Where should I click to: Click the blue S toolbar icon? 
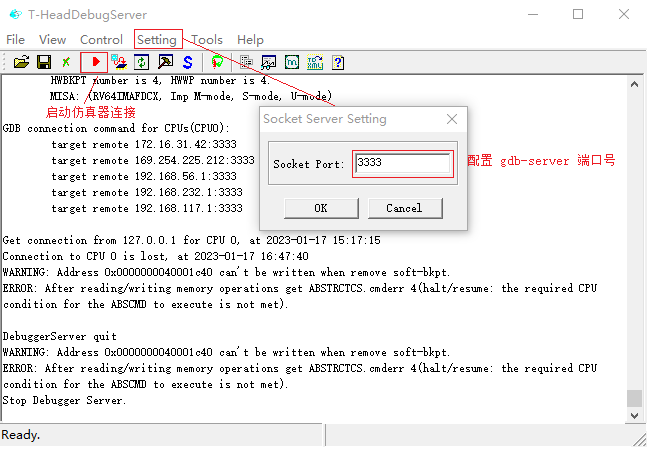[x=187, y=62]
